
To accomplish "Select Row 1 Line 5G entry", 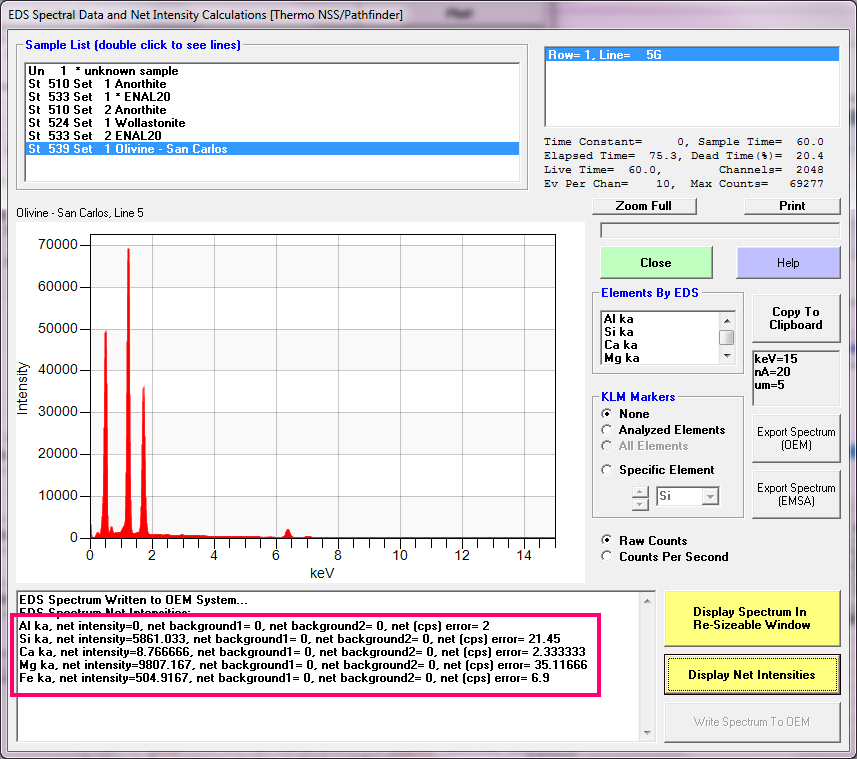I will tap(605, 55).
